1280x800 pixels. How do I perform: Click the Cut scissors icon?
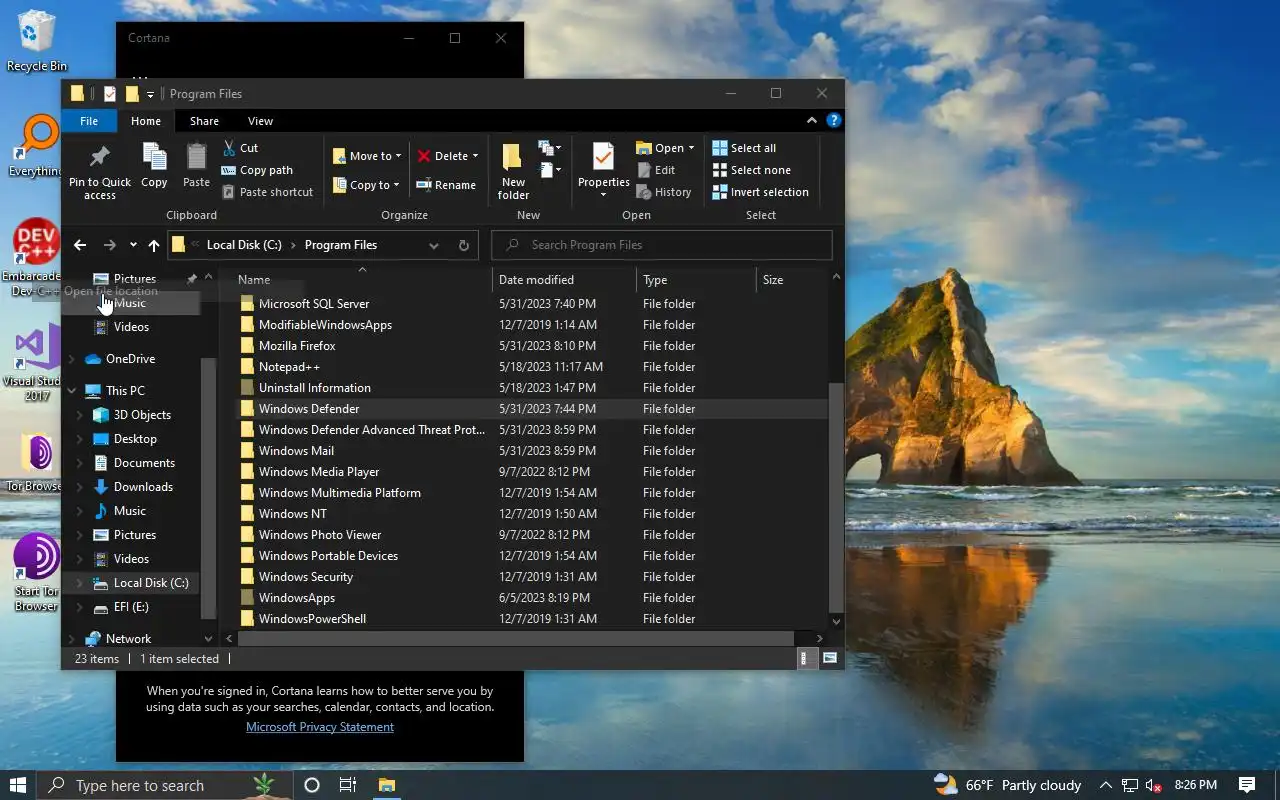click(229, 148)
